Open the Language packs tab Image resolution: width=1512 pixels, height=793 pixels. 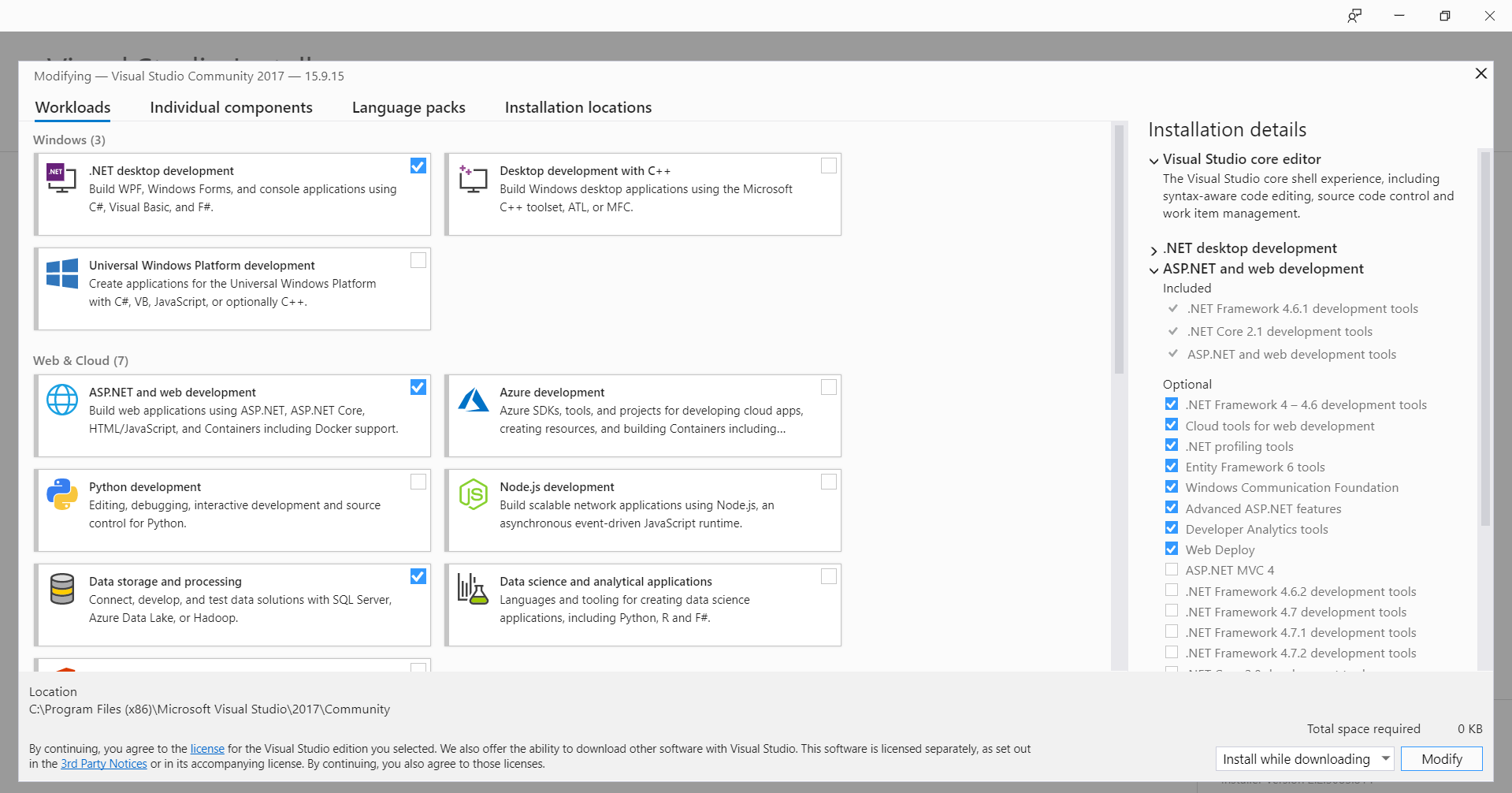click(408, 107)
